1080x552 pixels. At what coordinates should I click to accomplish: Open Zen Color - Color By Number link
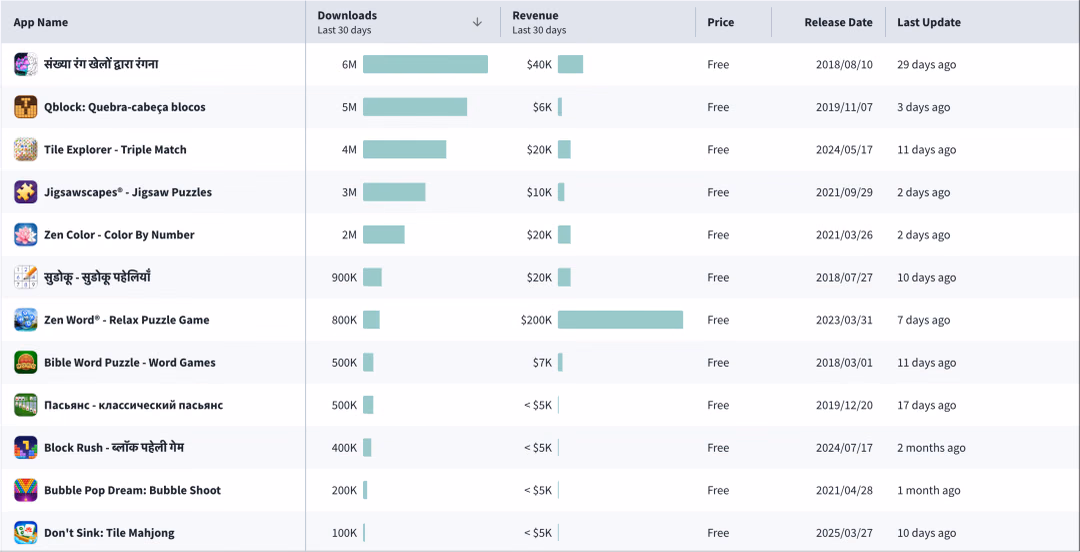pos(119,234)
